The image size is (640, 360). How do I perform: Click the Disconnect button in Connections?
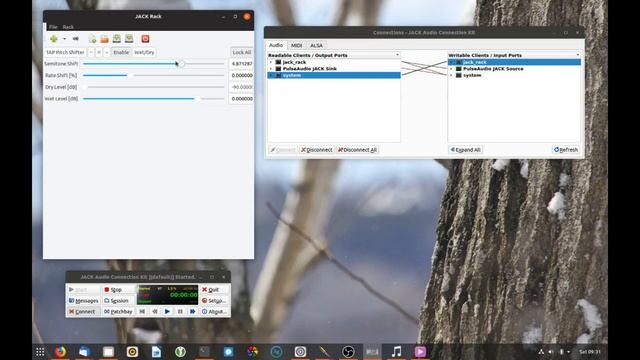pyautogui.click(x=317, y=150)
